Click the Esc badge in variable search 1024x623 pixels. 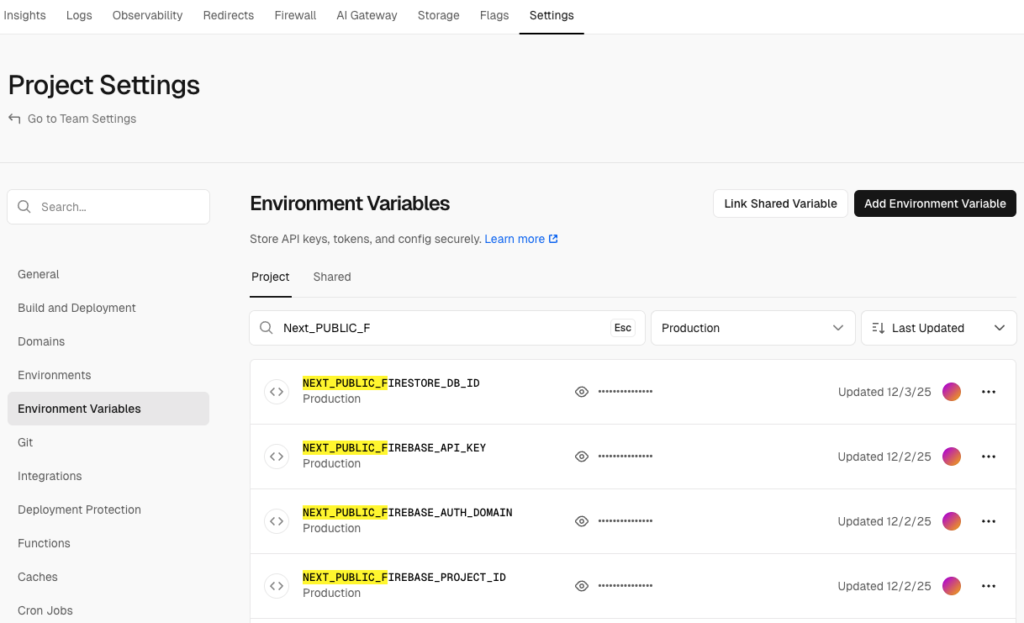622,328
